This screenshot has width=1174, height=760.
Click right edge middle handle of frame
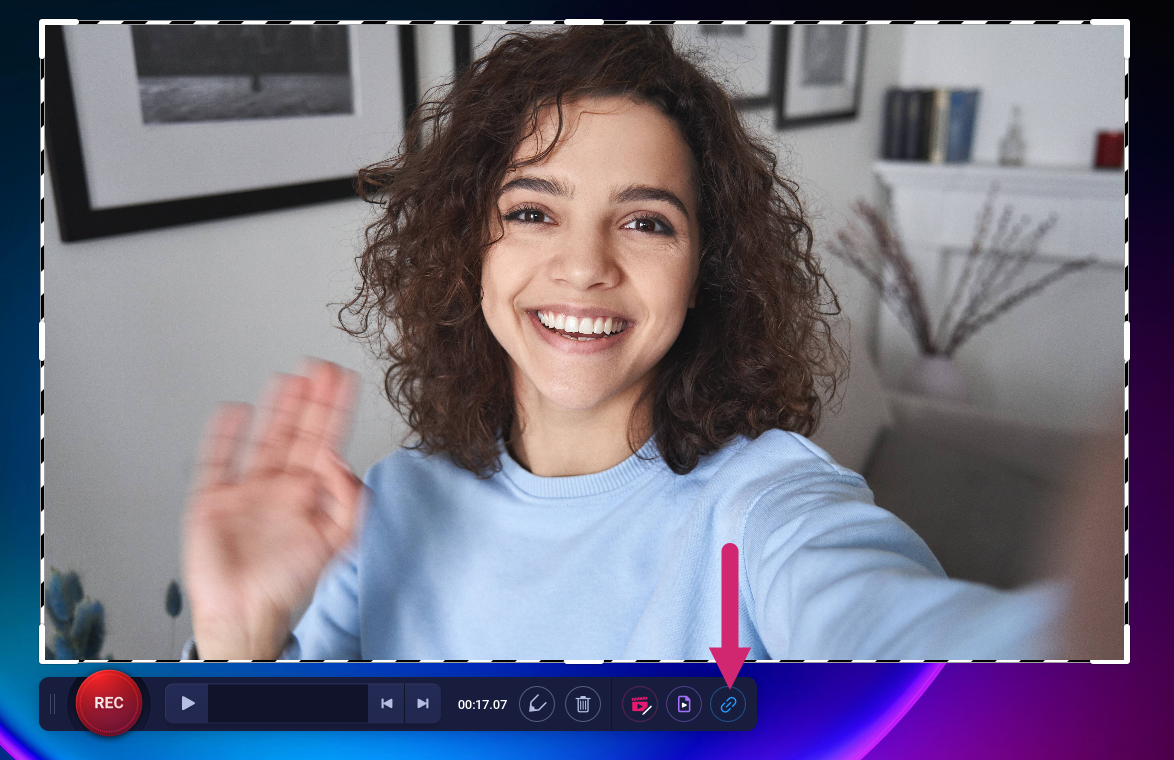(1127, 341)
